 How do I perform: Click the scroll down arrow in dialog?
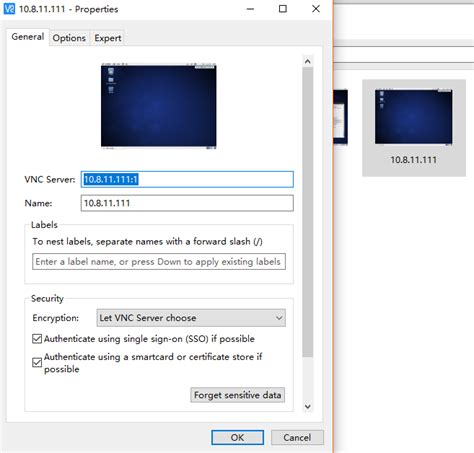point(308,406)
